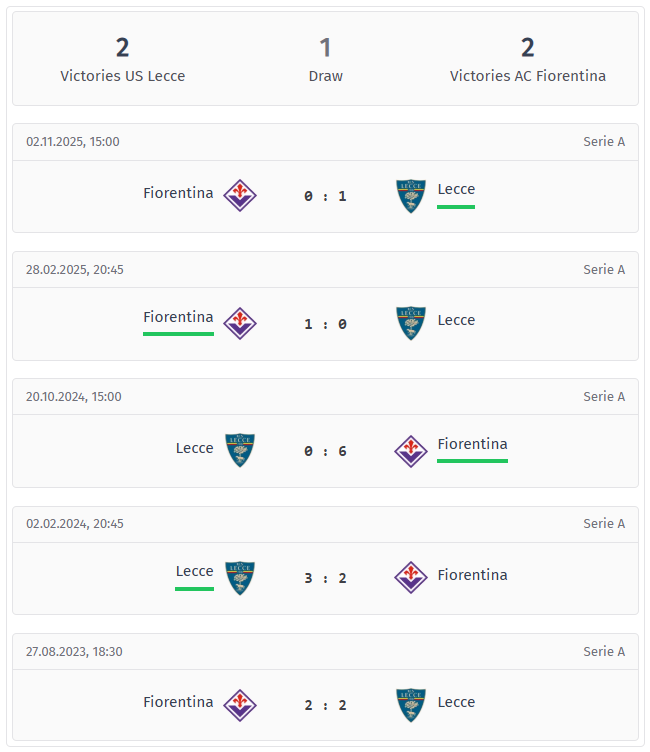Click Fiorentina crest in 02.11.2025 match
The image size is (650, 752).
pyautogui.click(x=240, y=195)
